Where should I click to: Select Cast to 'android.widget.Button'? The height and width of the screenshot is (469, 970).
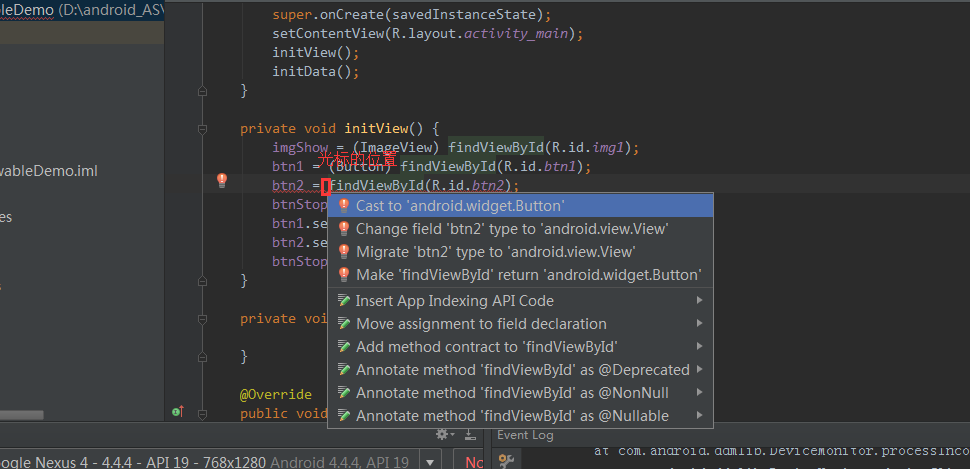pos(460,205)
